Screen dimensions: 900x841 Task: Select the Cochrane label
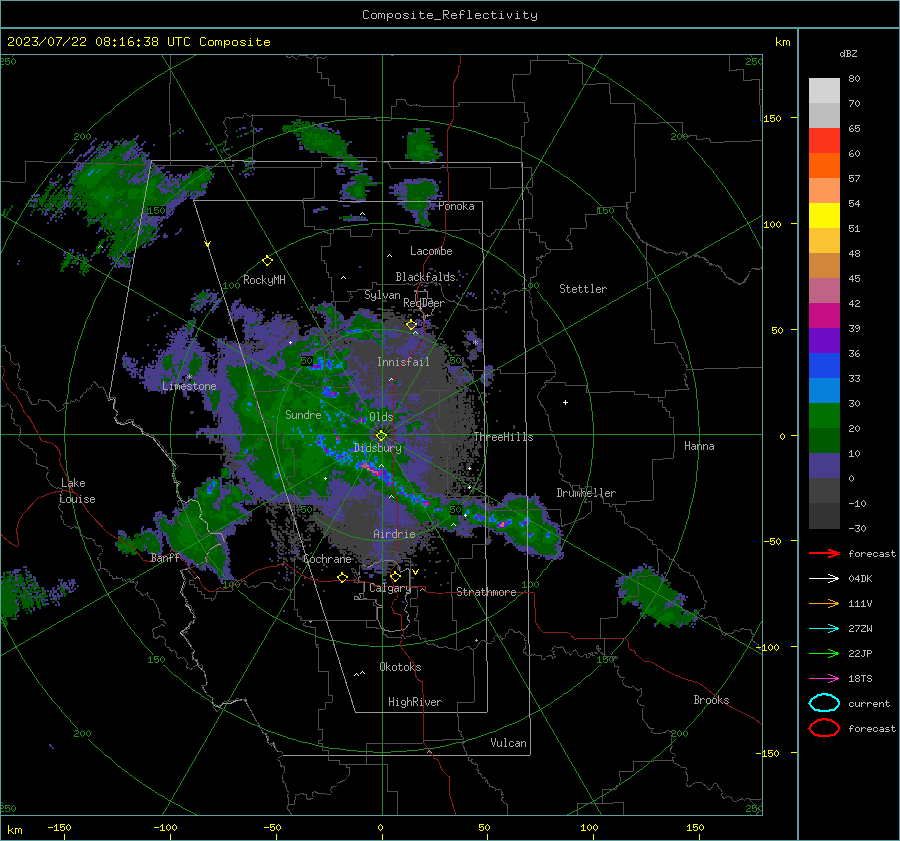point(327,559)
